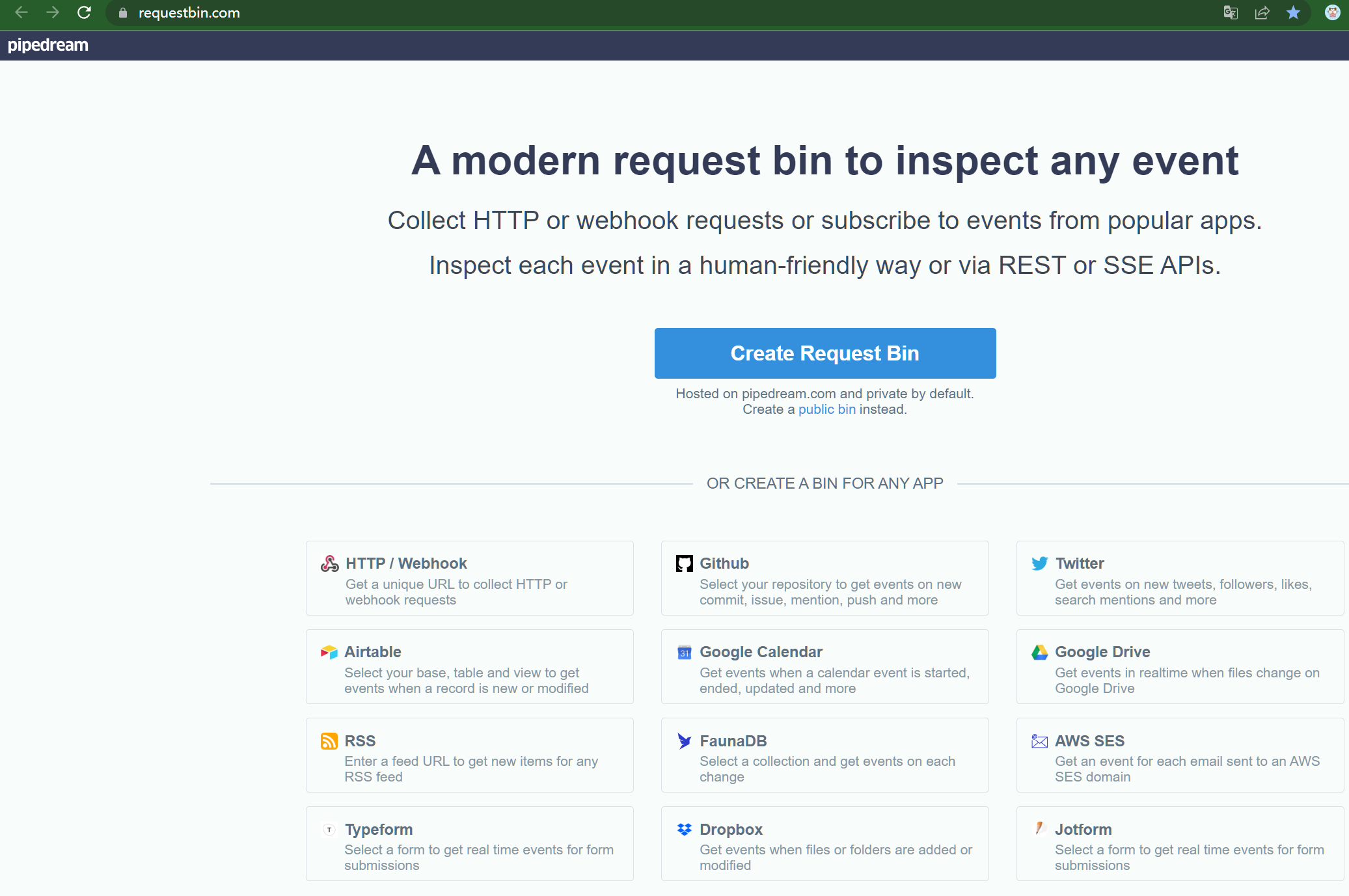Click the AWS SES envelope icon

coord(1039,741)
